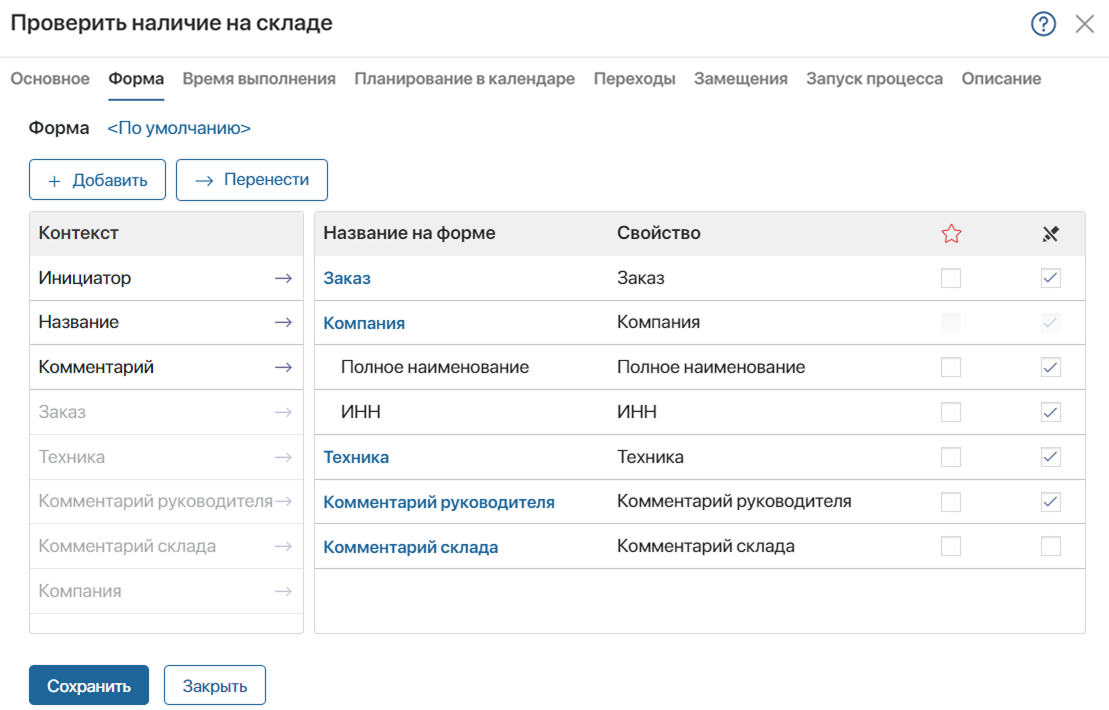Click the arrow next to Название
The width and height of the screenshot is (1109, 710).
(284, 322)
